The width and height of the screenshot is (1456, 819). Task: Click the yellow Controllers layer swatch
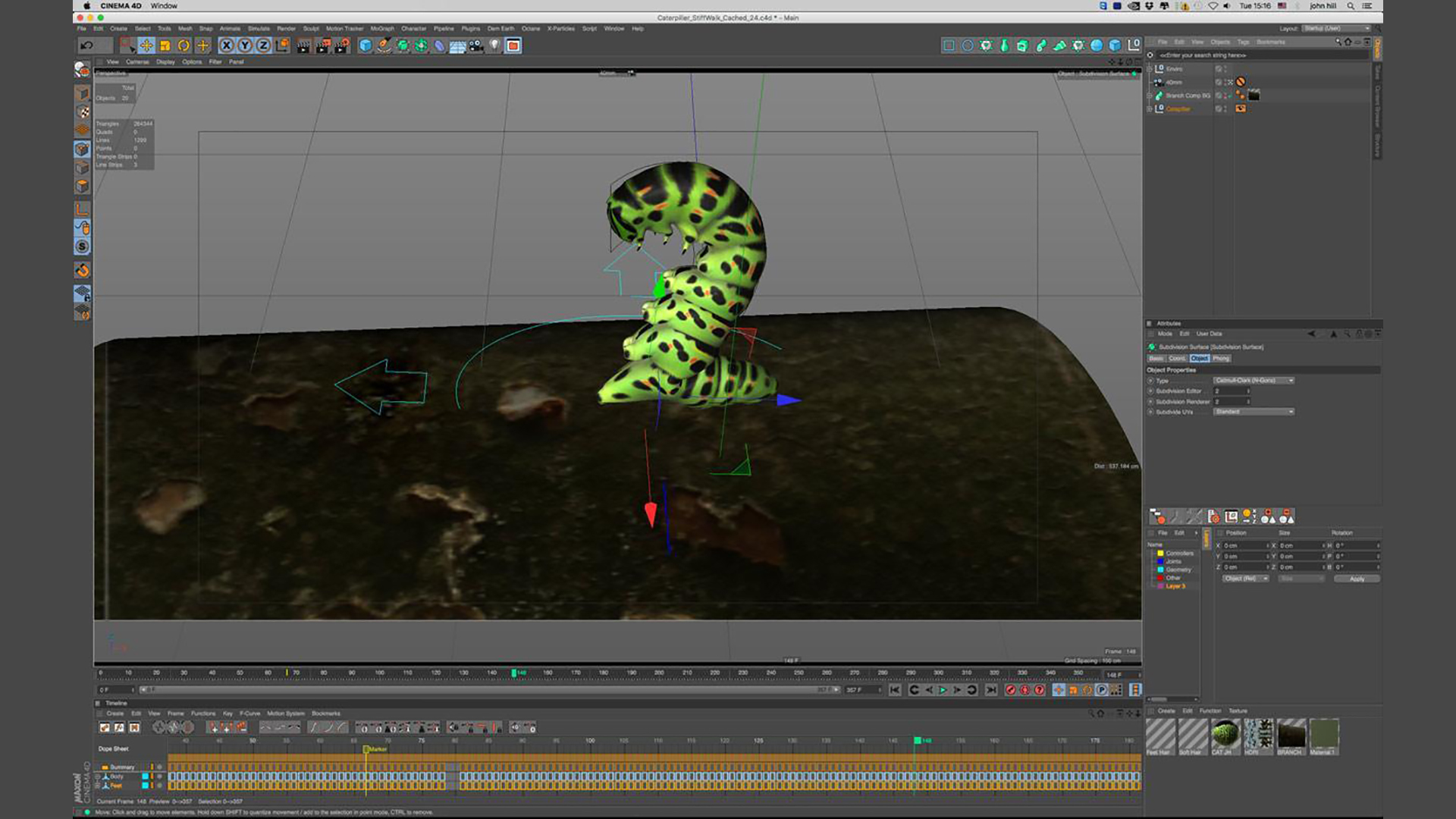(x=1160, y=553)
